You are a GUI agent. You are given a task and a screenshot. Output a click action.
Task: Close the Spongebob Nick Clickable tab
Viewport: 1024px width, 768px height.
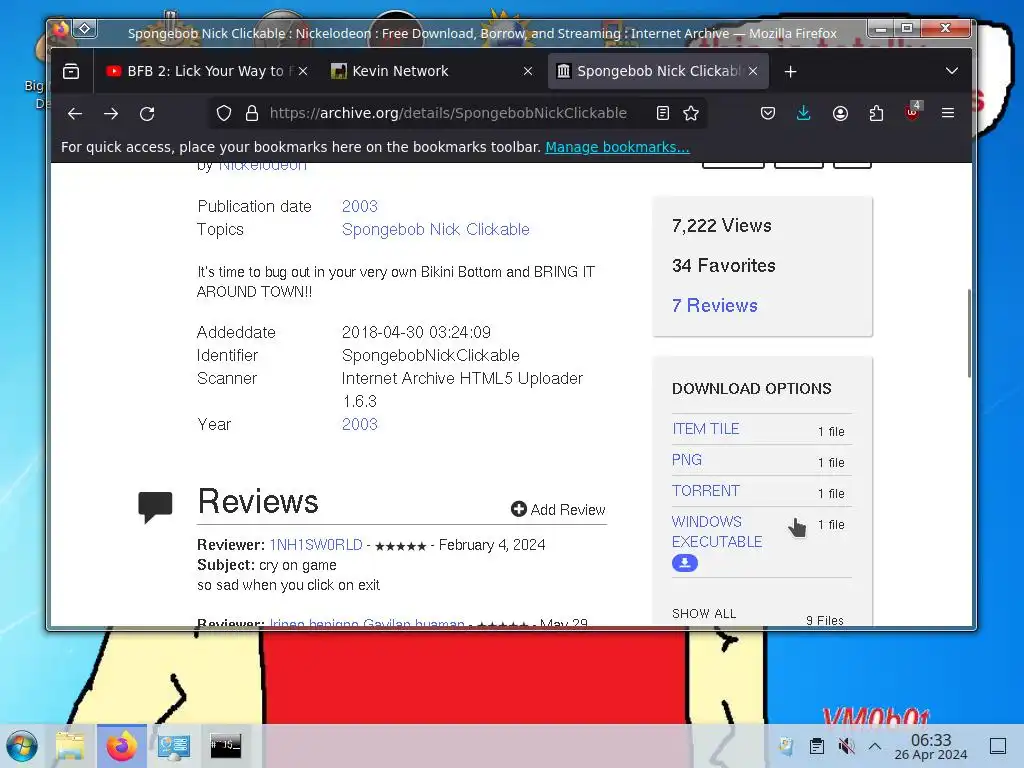[753, 71]
